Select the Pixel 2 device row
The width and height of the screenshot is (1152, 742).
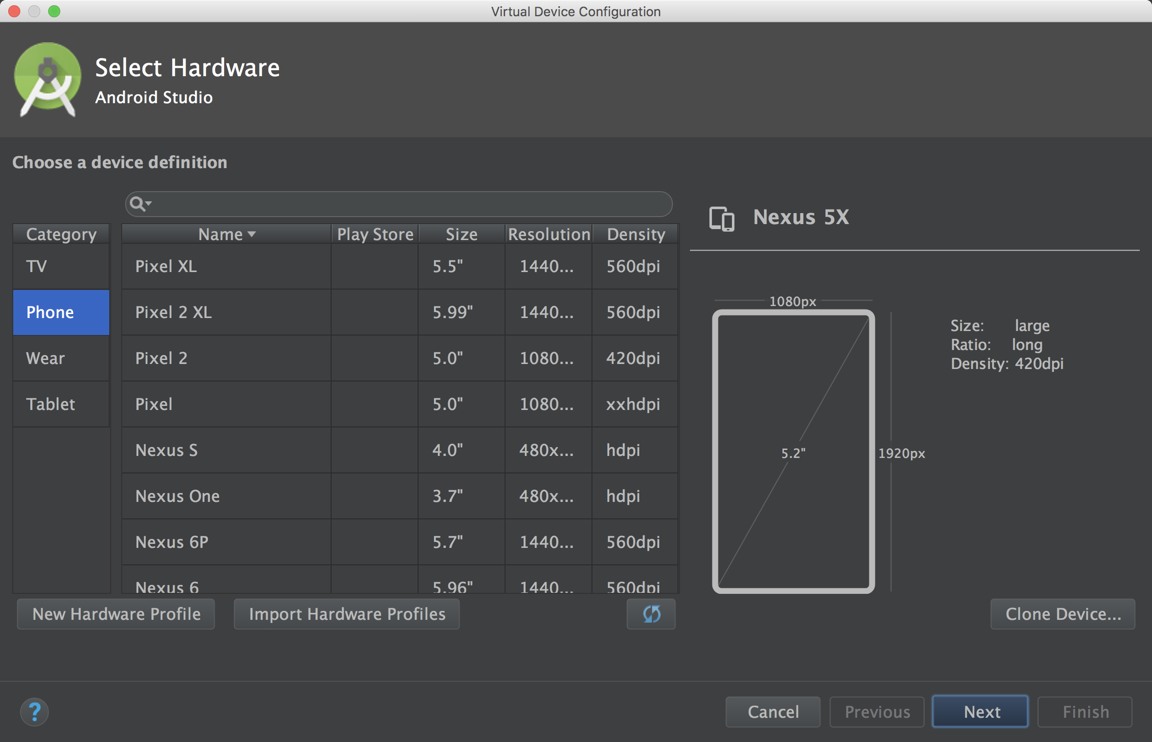point(400,359)
